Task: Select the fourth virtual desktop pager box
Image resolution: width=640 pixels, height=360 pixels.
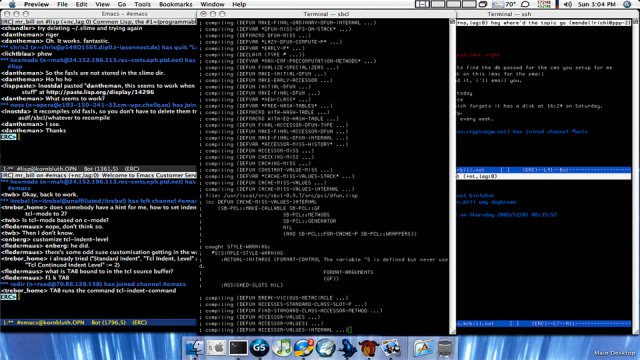Action: coord(469,4)
